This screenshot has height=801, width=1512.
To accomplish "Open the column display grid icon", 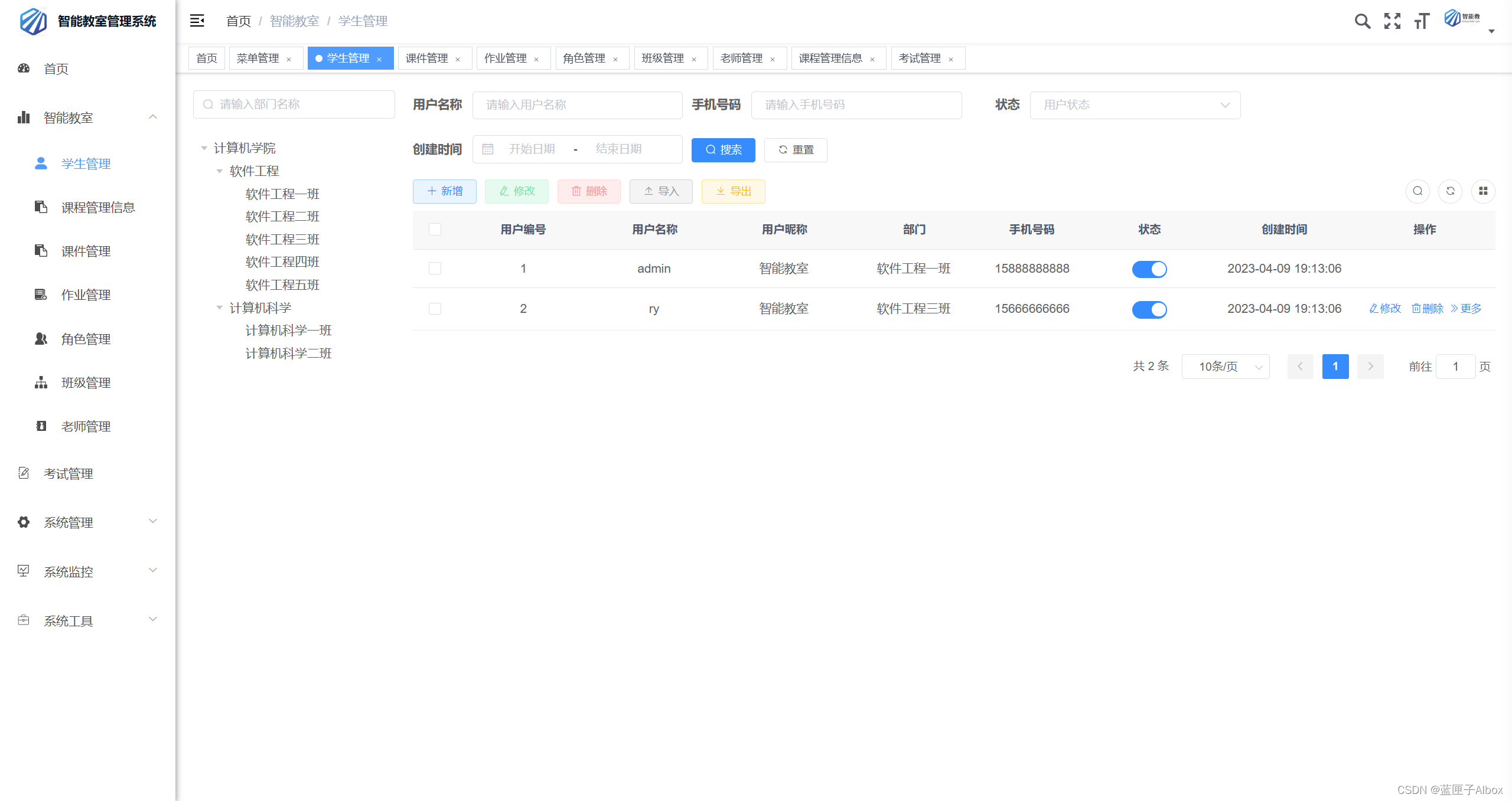I will pos(1482,191).
